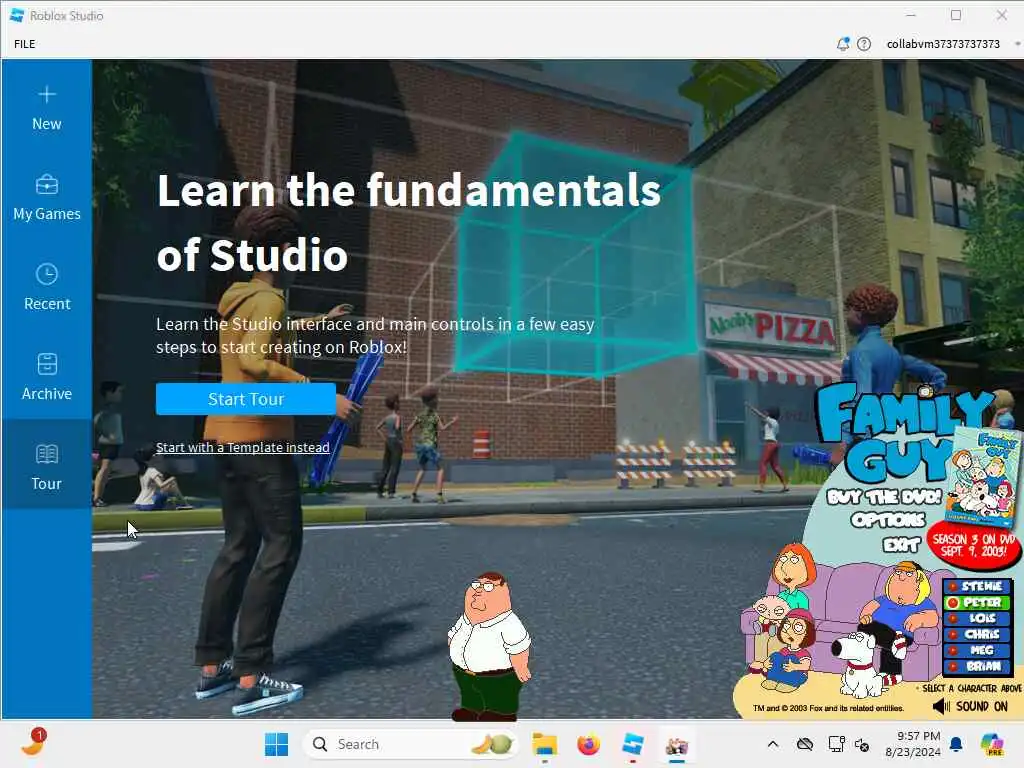The image size is (1024, 768).
Task: Click the cloud sync off tray icon
Action: 805,744
